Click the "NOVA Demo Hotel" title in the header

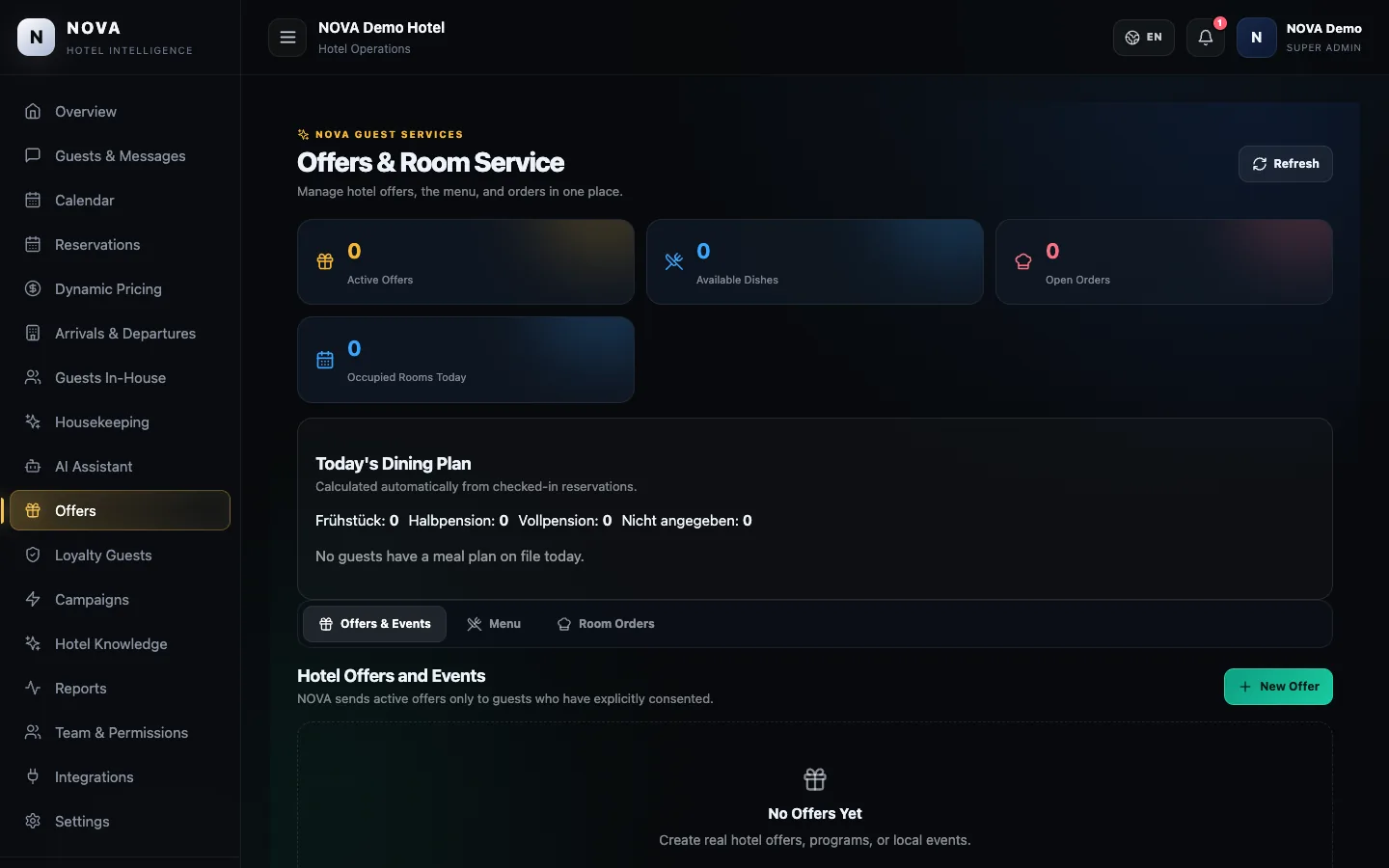382,28
